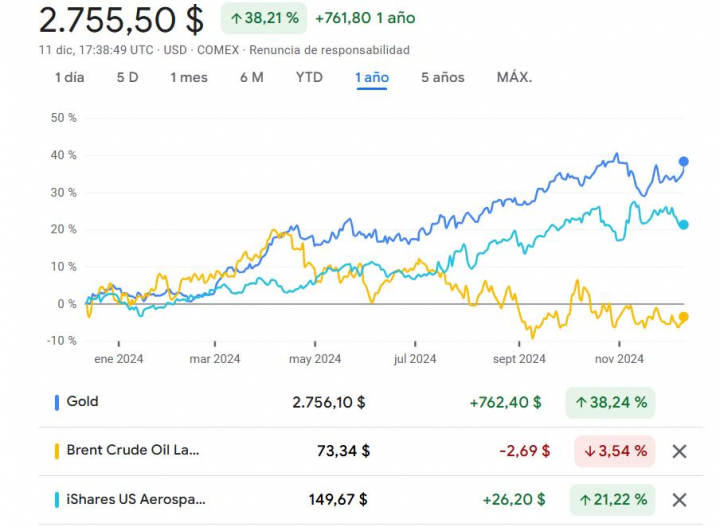The width and height of the screenshot is (720, 527).
Task: Switch chart to 6 M range
Action: tap(252, 77)
